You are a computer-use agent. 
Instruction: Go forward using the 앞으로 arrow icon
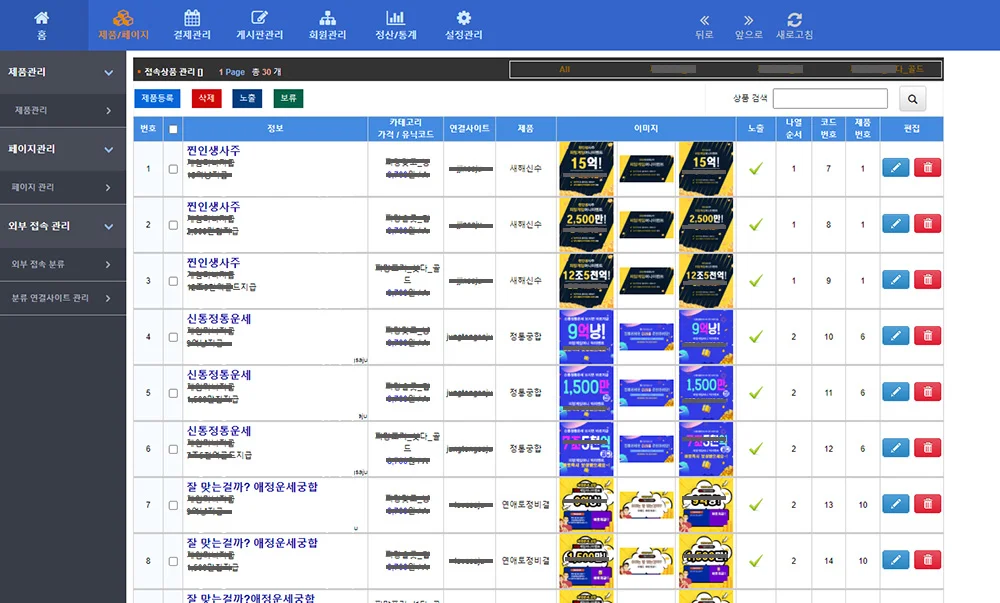click(x=748, y=20)
